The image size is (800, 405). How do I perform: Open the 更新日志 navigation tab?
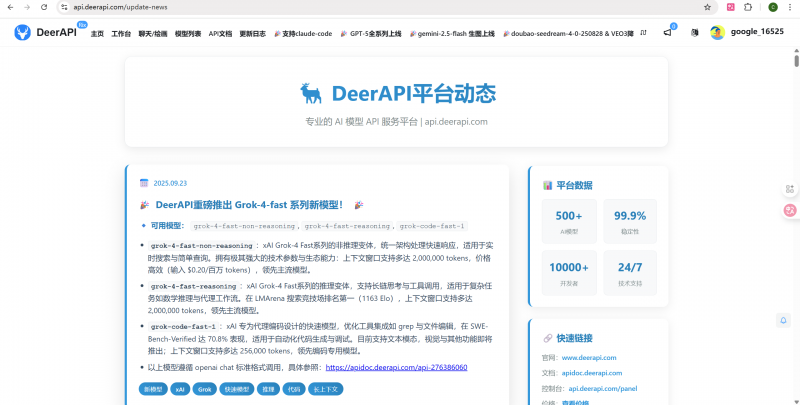coord(252,33)
